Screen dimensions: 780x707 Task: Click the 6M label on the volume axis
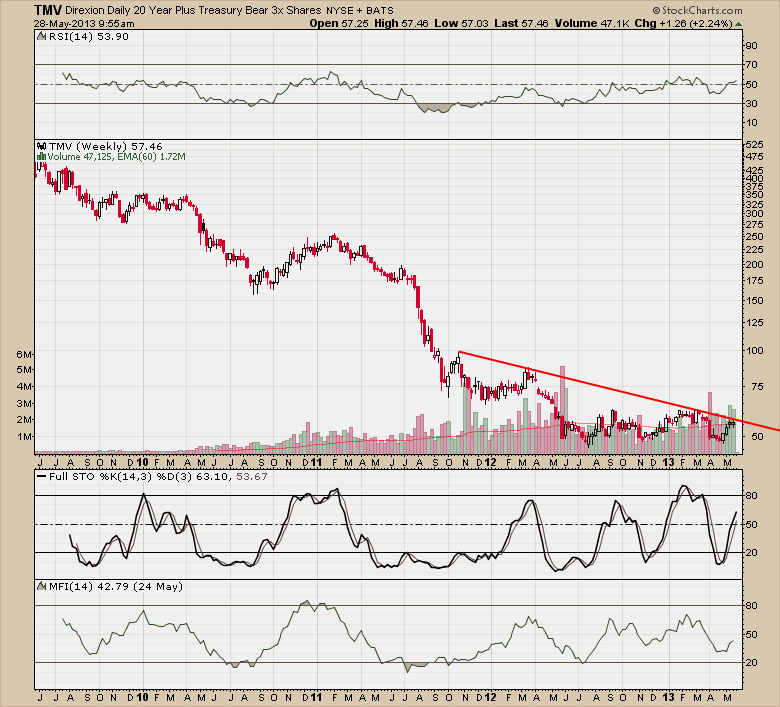pyautogui.click(x=23, y=354)
